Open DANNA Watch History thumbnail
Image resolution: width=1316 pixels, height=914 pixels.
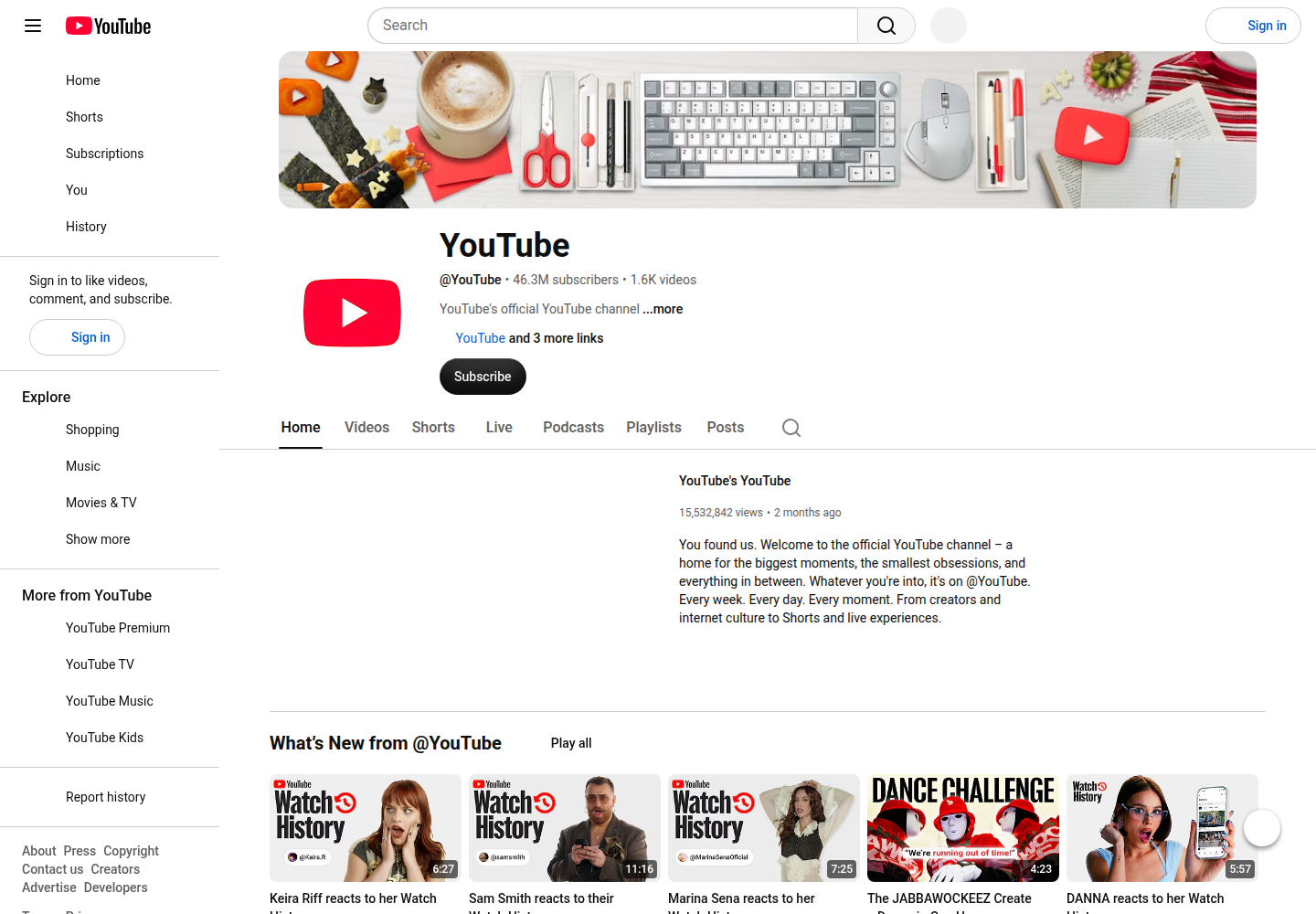[1162, 828]
